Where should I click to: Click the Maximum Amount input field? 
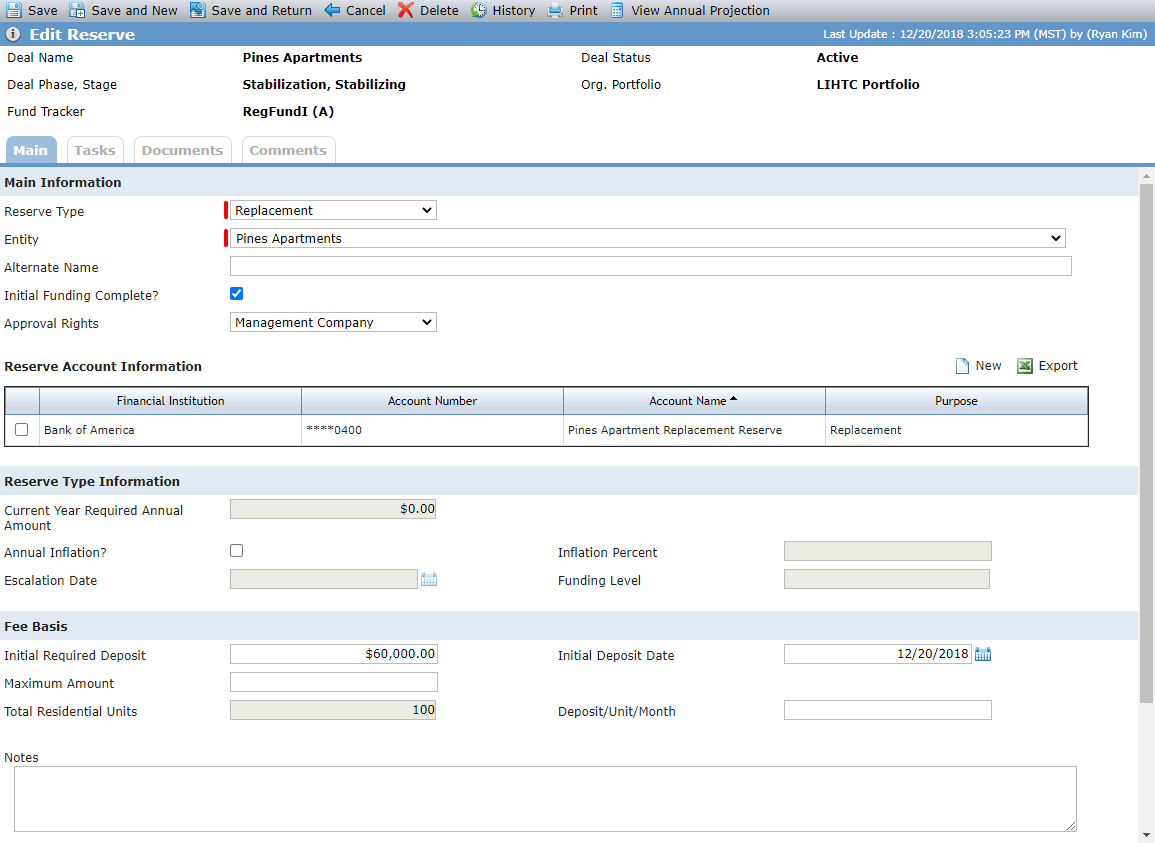pos(334,682)
